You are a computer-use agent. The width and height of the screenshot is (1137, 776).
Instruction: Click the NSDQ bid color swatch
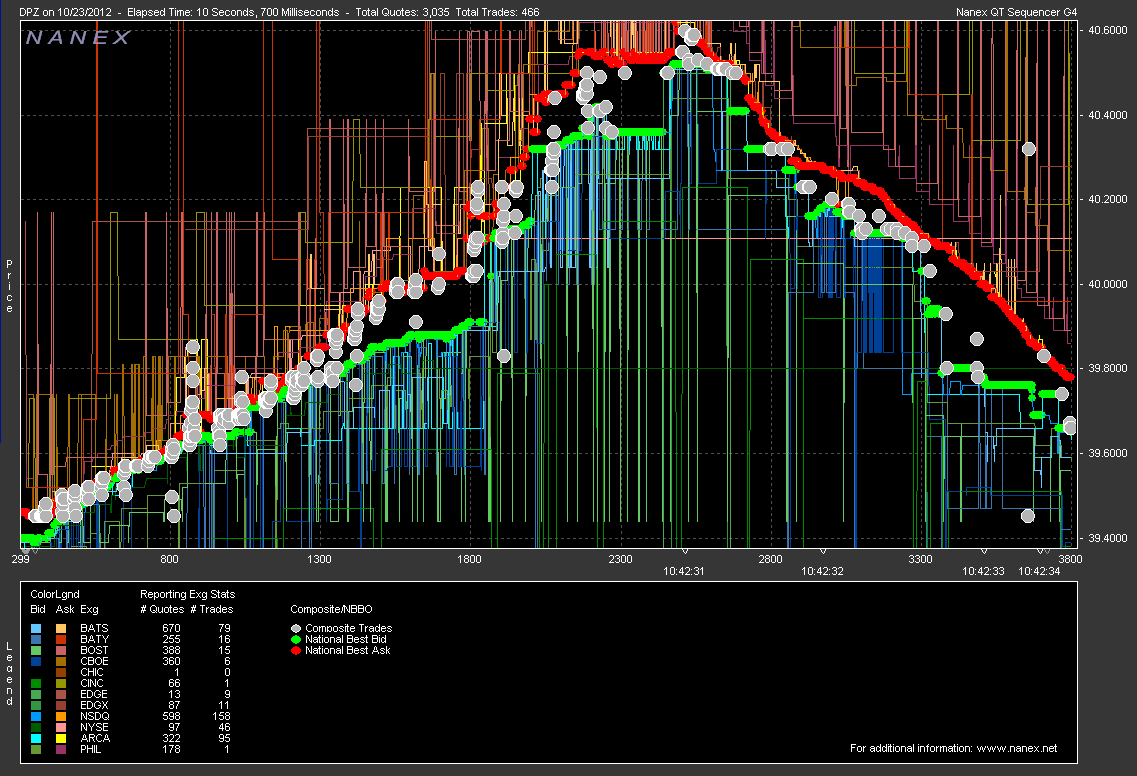click(36, 717)
